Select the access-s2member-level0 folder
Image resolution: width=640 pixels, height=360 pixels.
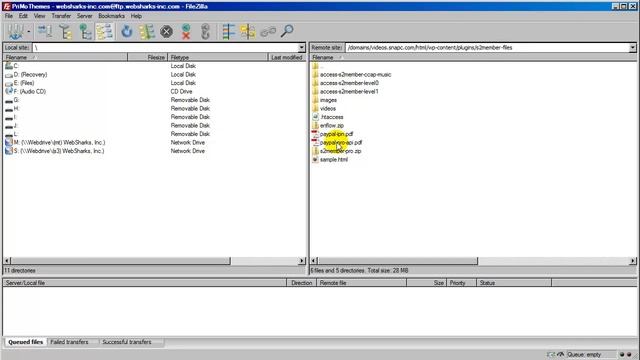(x=346, y=83)
